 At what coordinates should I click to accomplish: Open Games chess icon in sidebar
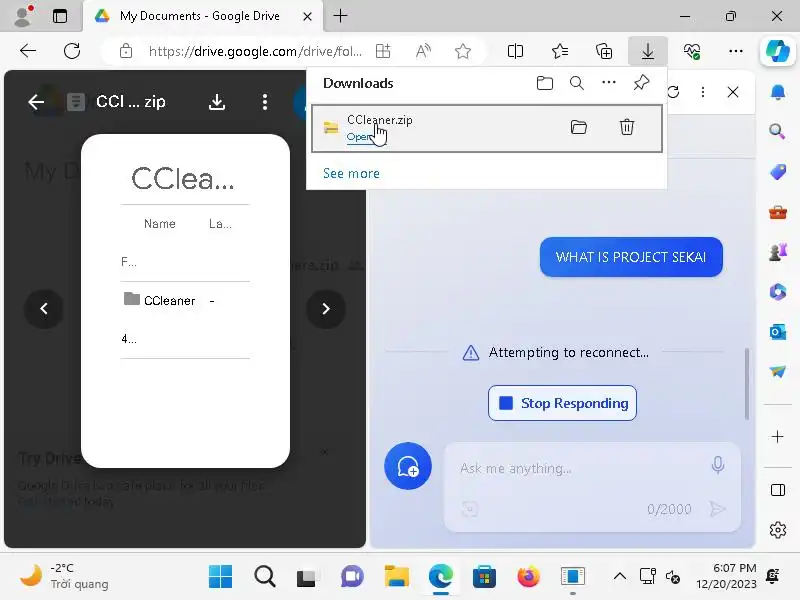tap(778, 252)
